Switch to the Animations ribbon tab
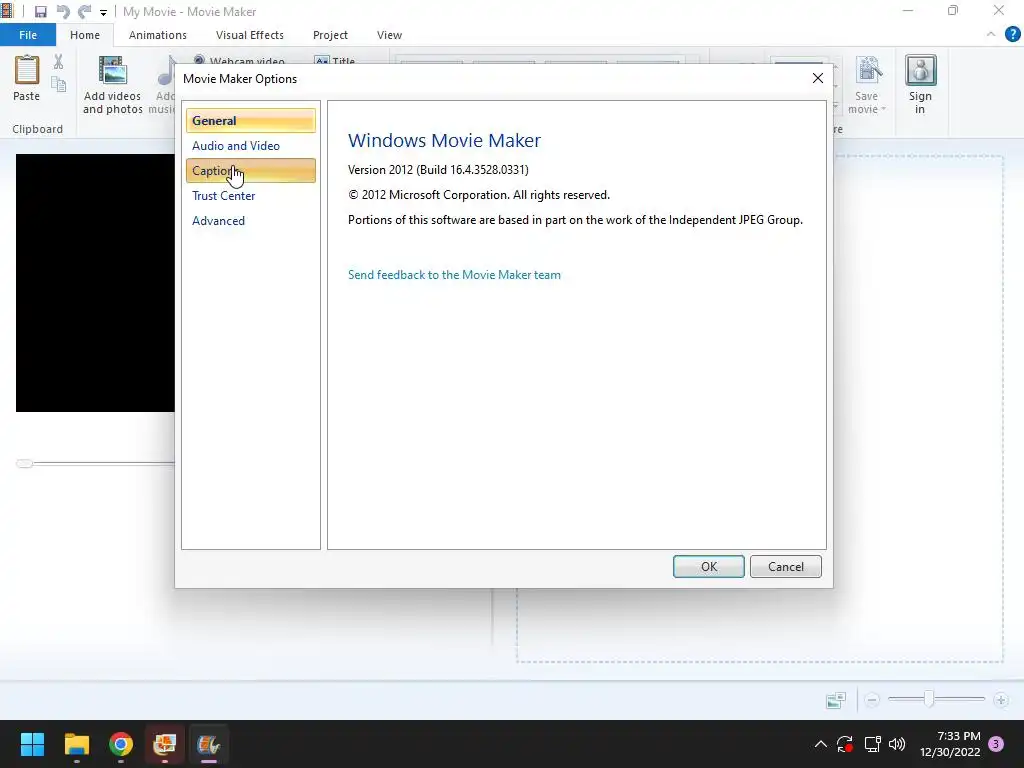 157,35
